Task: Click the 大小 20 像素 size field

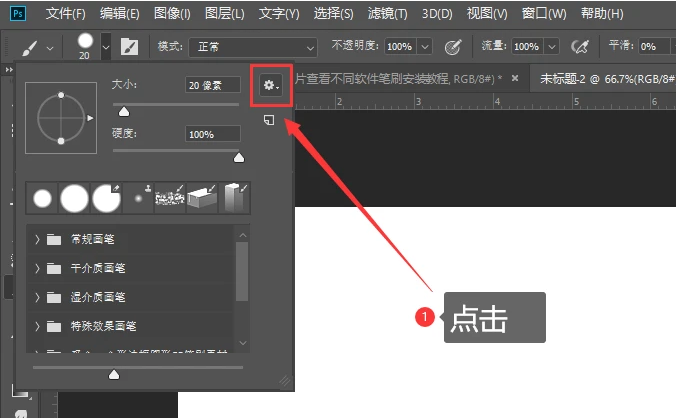Action: (x=213, y=85)
